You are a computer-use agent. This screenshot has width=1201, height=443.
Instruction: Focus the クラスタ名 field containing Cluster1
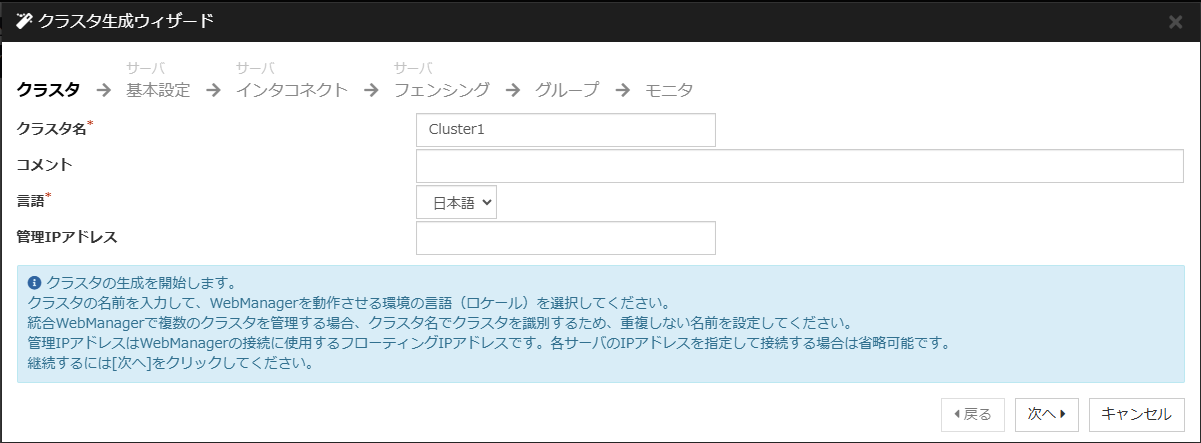tap(565, 130)
